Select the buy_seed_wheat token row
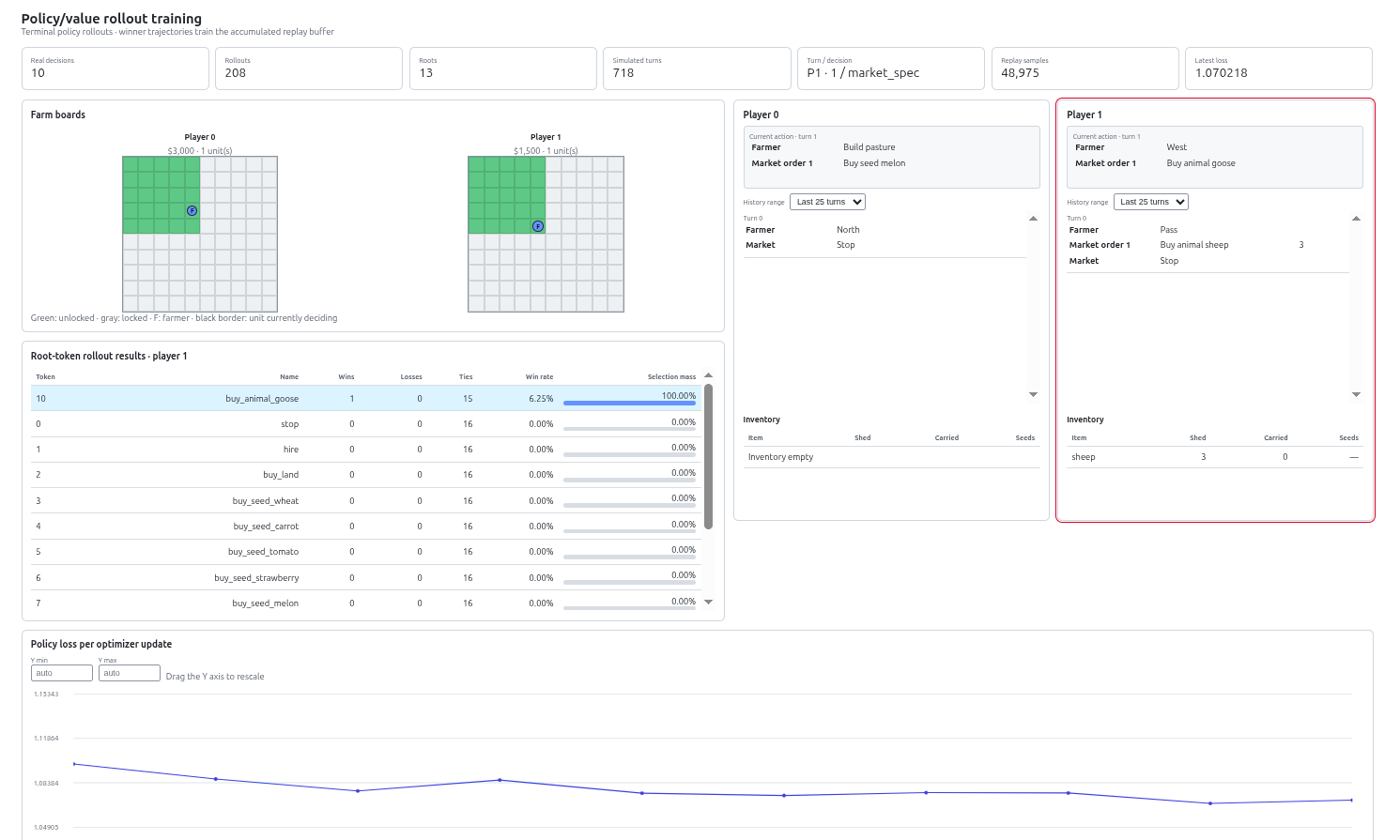 [x=366, y=500]
